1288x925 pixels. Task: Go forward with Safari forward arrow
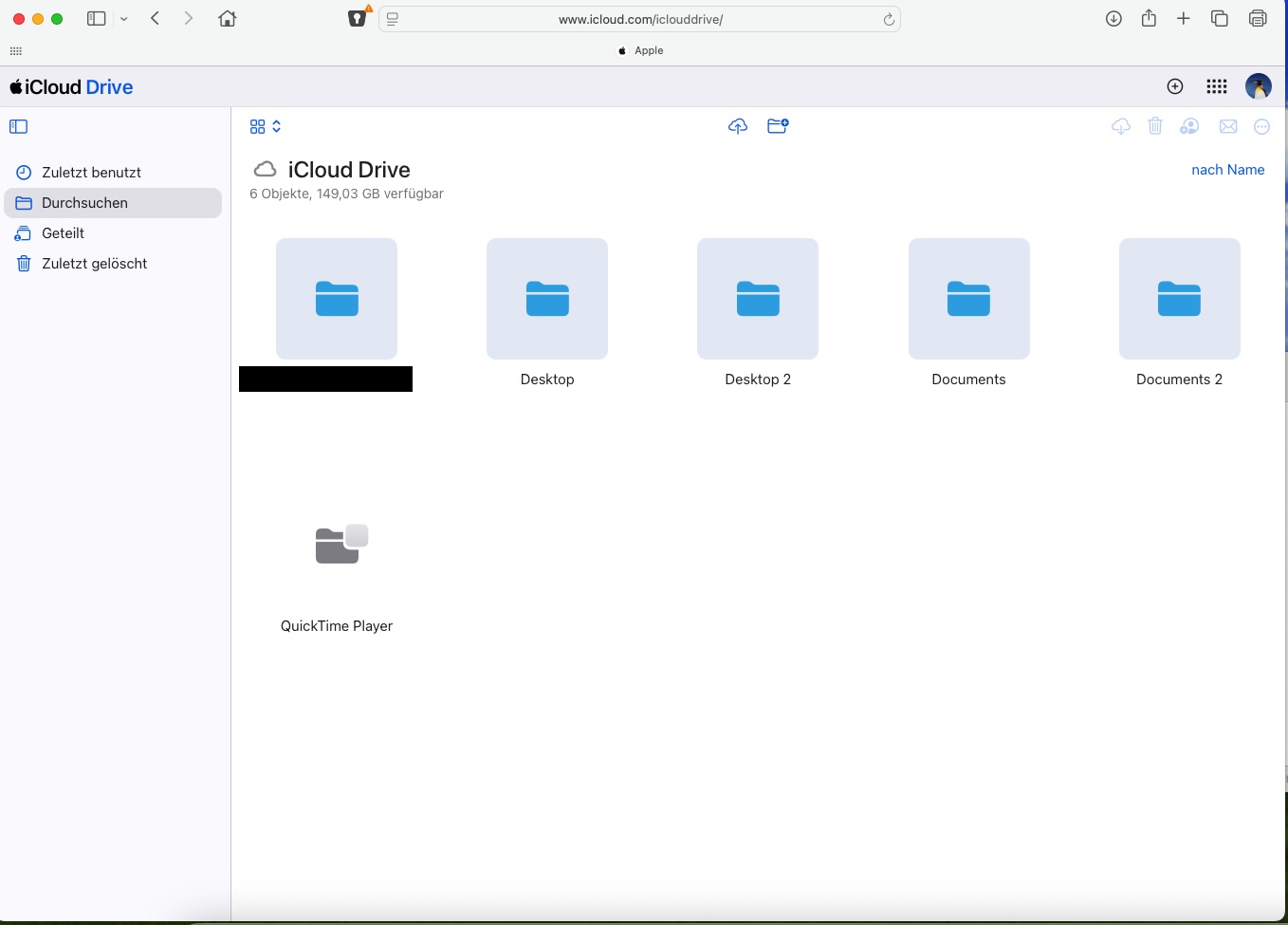coord(189,18)
